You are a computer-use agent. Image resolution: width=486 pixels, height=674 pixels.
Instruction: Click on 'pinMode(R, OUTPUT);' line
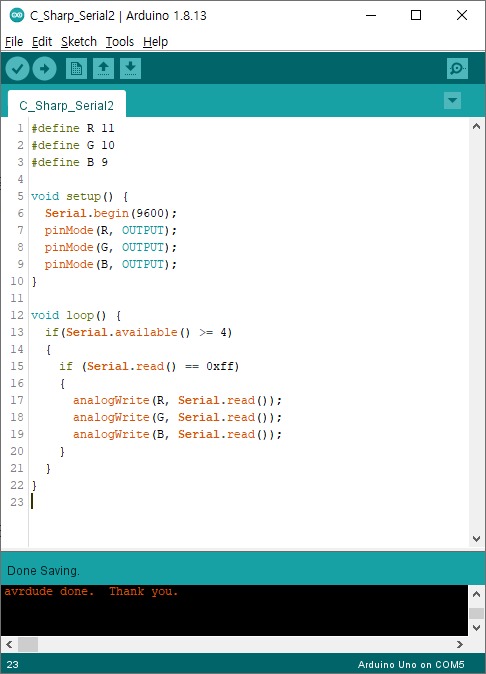[x=111, y=230]
